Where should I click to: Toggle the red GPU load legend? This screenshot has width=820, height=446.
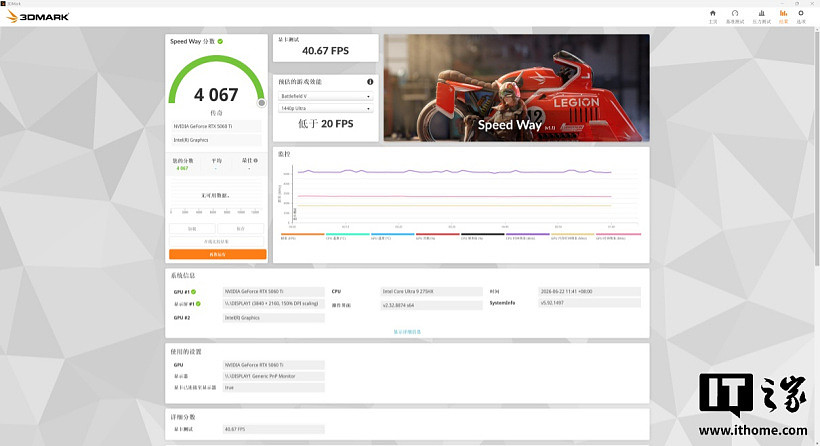pyautogui.click(x=437, y=236)
